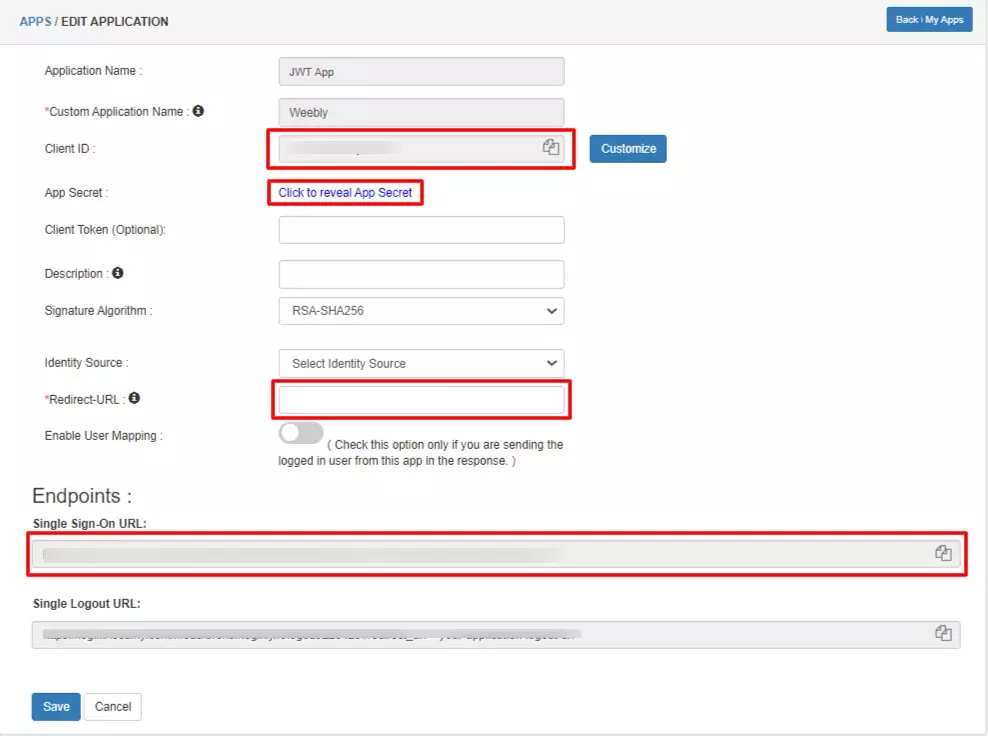The width and height of the screenshot is (988, 736).
Task: Cancel editing the application
Action: pyautogui.click(x=113, y=706)
